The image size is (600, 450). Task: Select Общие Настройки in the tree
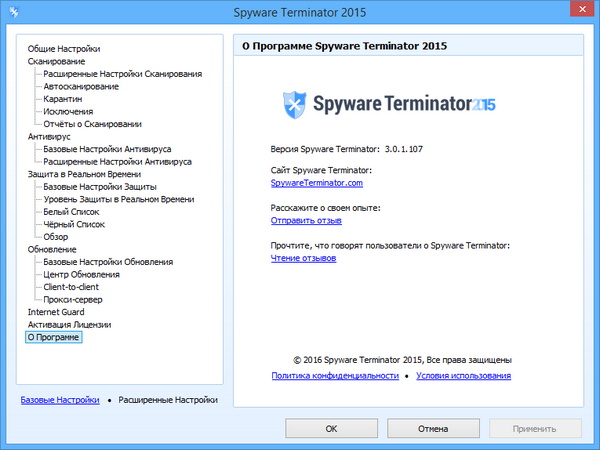pos(64,49)
